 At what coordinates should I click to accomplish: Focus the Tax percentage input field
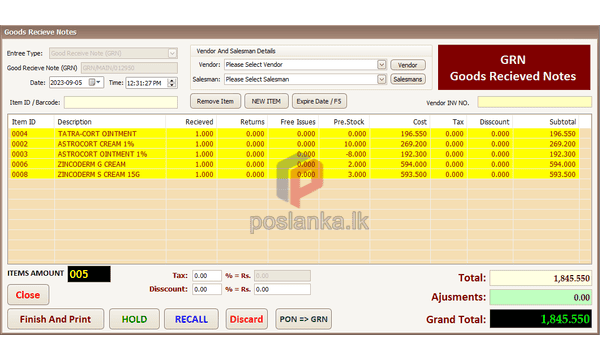(207, 275)
